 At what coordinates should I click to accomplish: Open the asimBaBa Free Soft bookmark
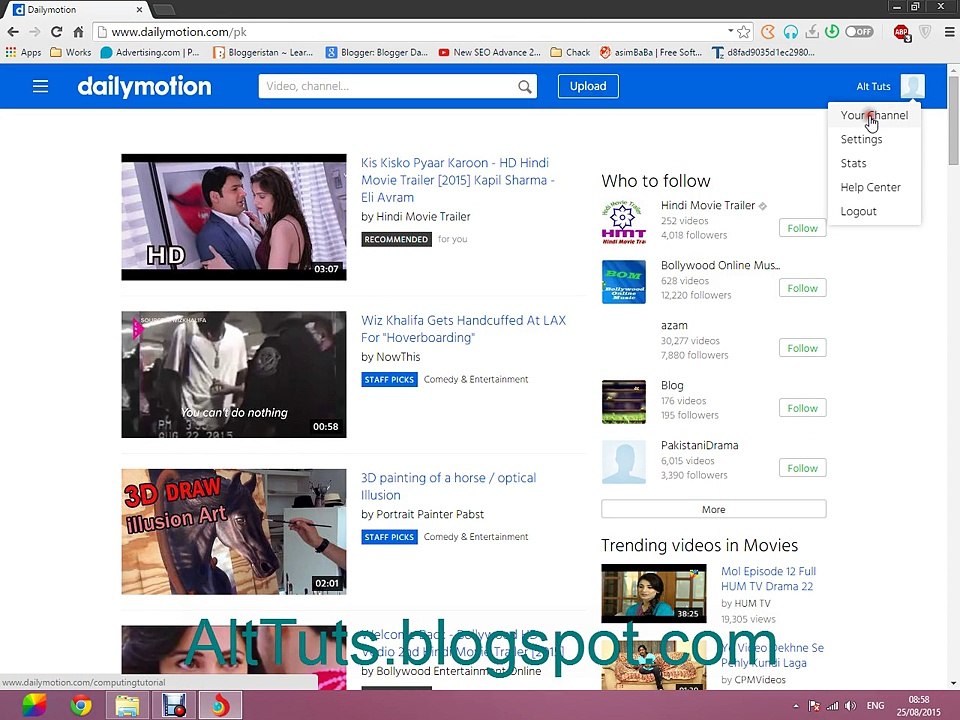[x=651, y=53]
